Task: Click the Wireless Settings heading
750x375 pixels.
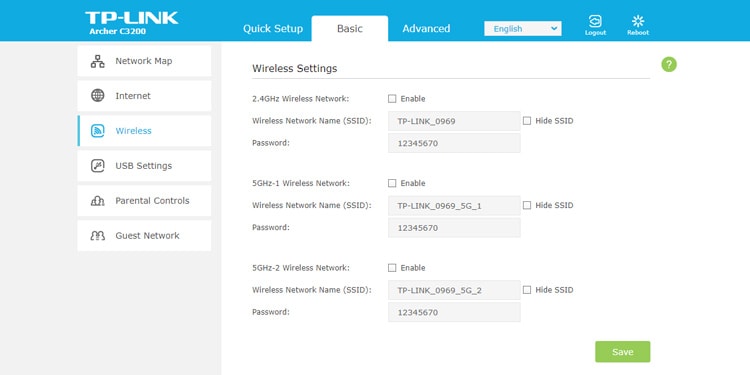Action: click(295, 68)
